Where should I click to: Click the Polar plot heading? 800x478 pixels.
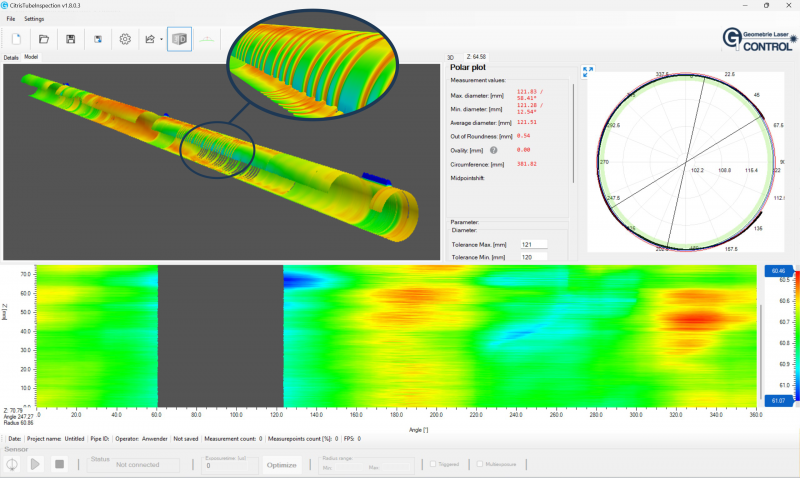tap(468, 67)
